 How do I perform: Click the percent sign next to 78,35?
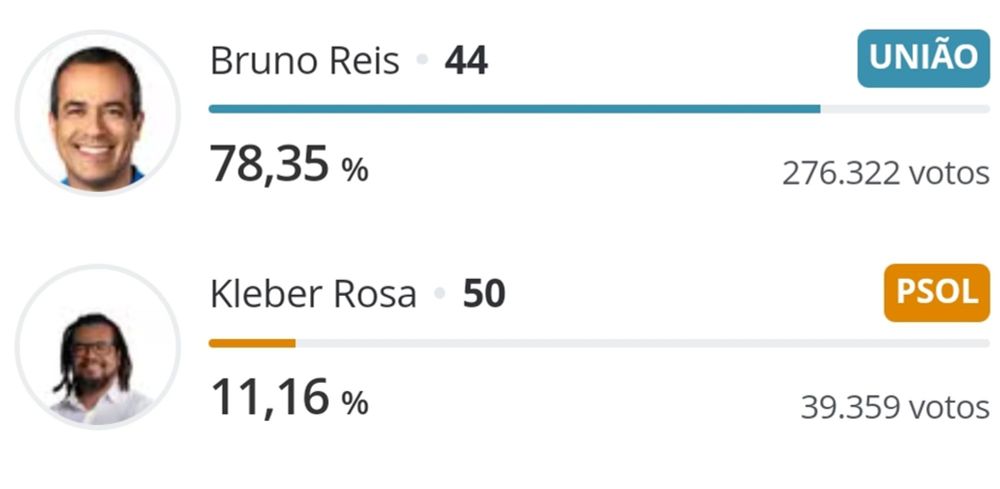pos(355,170)
